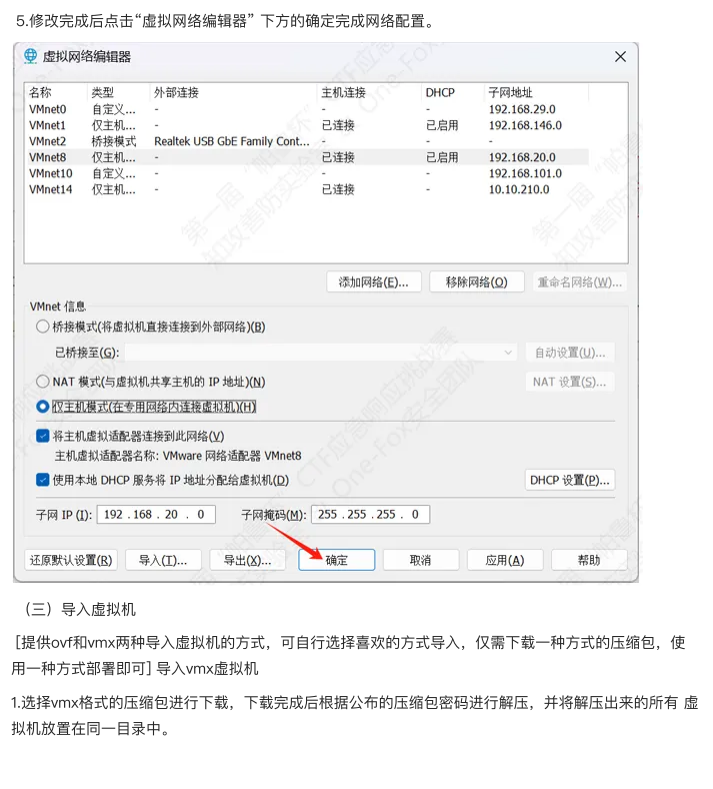Select the VMnet8 row in network list

(x=48, y=157)
